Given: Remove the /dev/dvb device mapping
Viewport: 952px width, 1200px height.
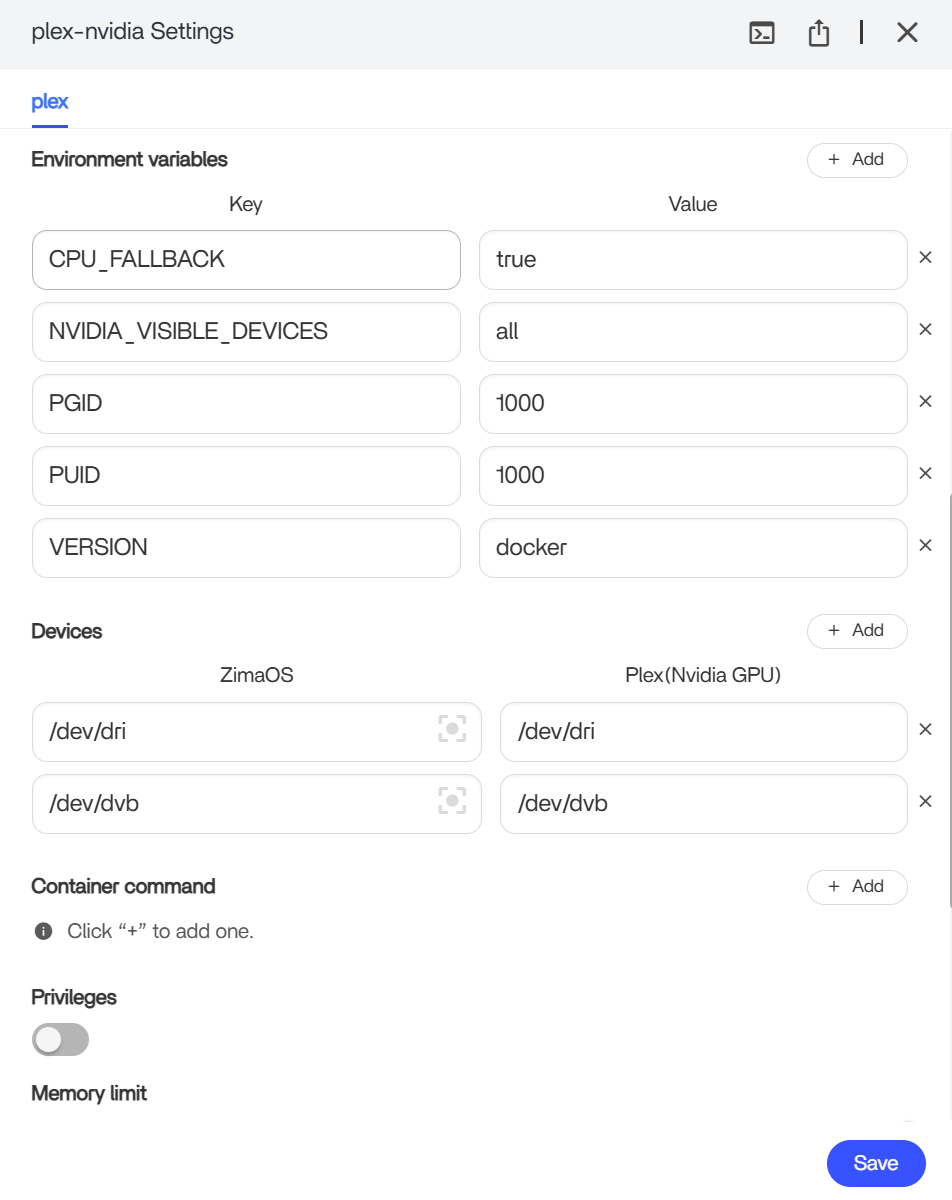Looking at the screenshot, I should [x=925, y=802].
